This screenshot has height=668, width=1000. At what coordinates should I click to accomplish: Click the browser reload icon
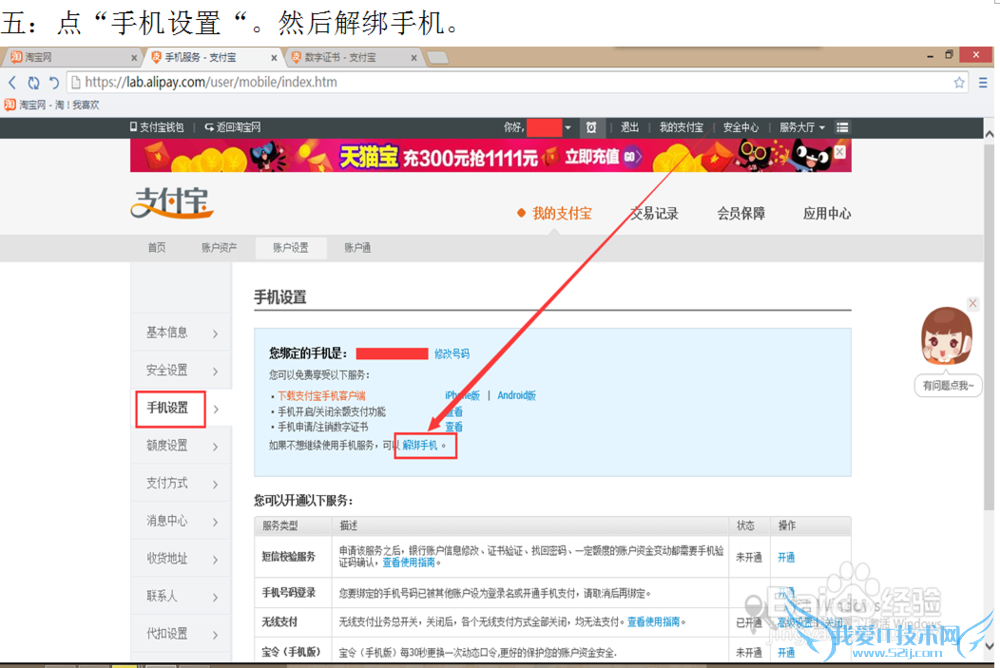pos(33,82)
